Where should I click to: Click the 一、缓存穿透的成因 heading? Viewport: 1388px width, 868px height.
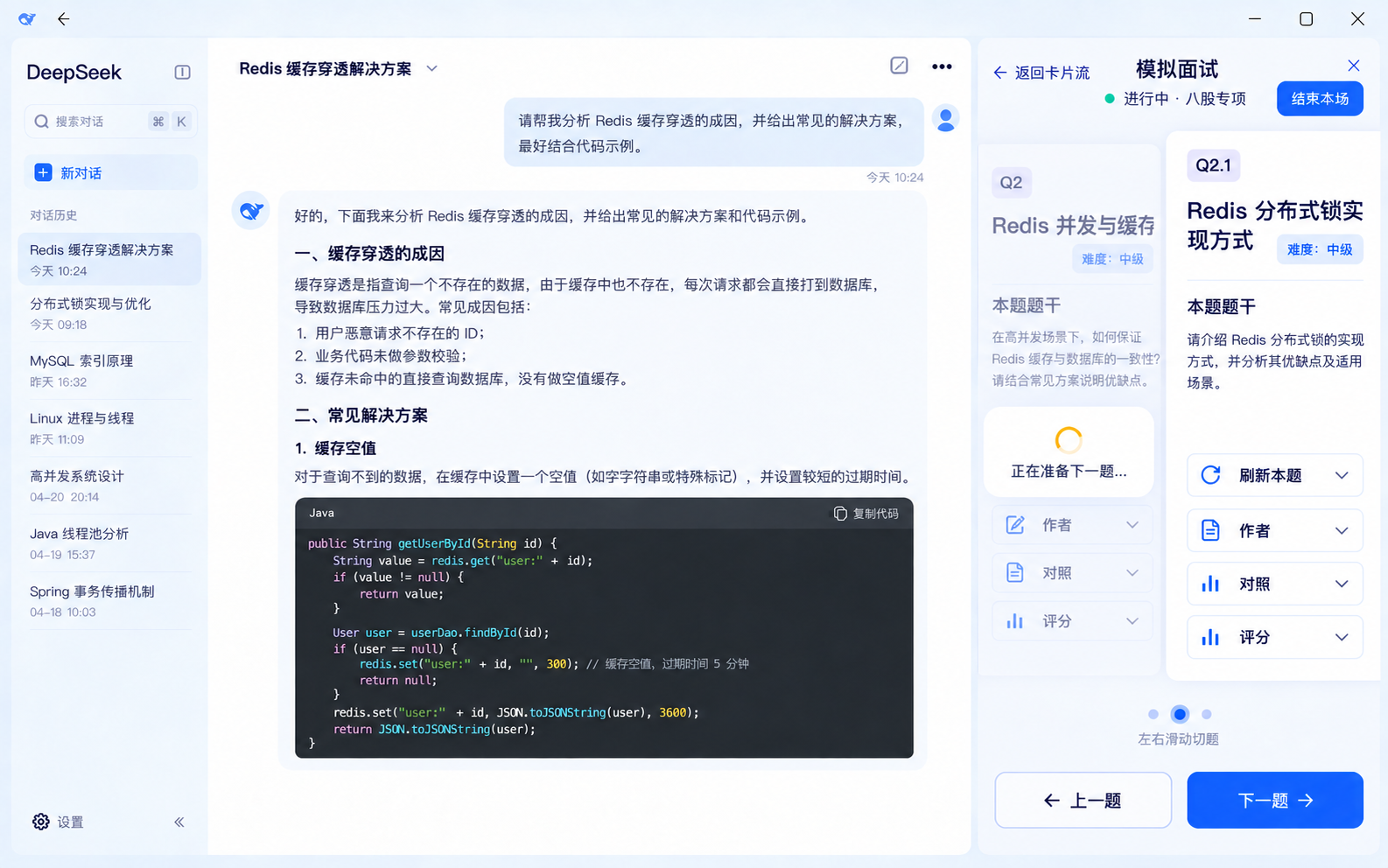pyautogui.click(x=369, y=254)
